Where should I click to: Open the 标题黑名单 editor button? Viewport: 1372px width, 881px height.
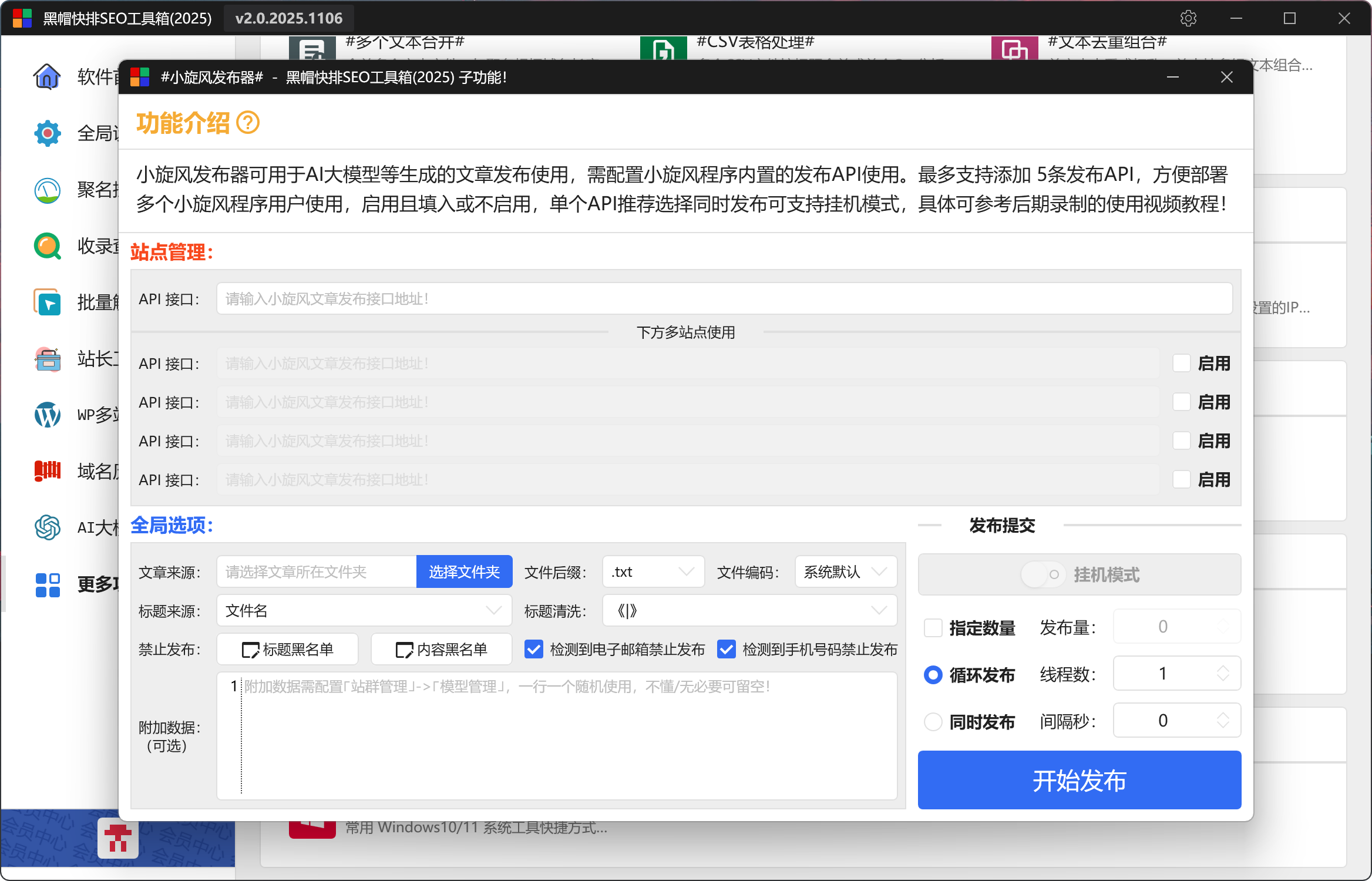pyautogui.click(x=288, y=649)
